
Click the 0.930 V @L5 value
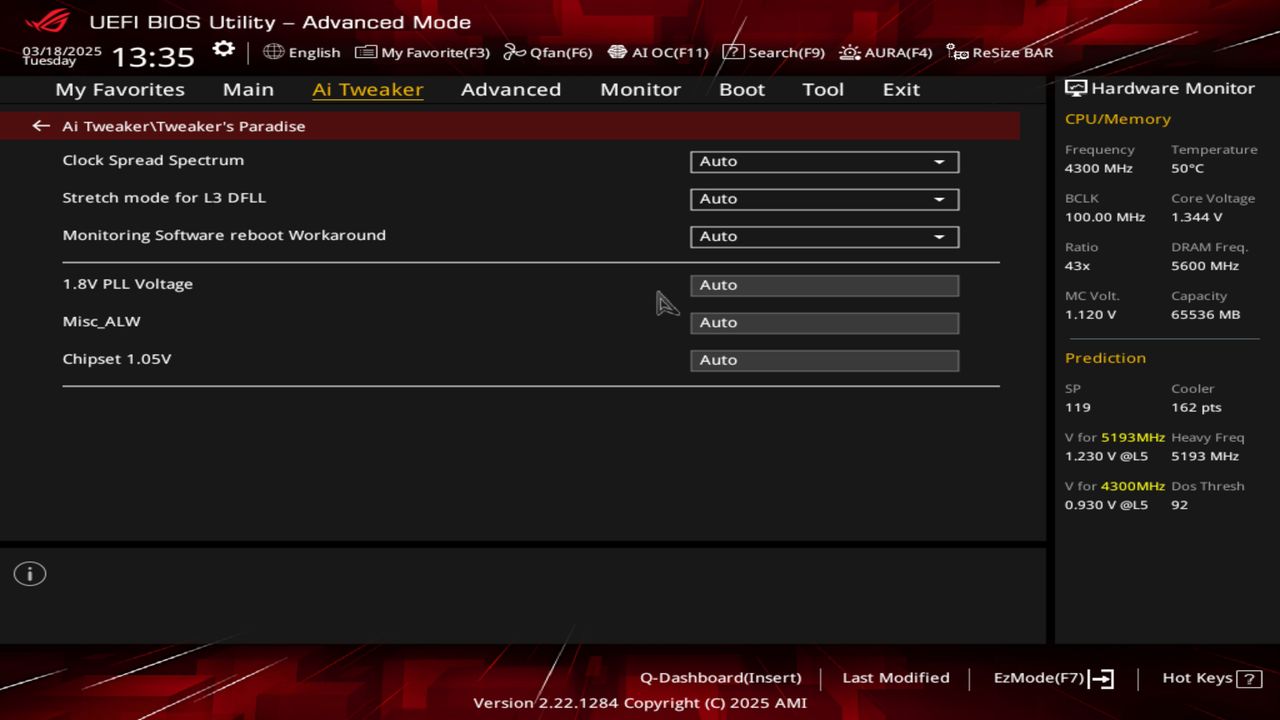(1107, 506)
